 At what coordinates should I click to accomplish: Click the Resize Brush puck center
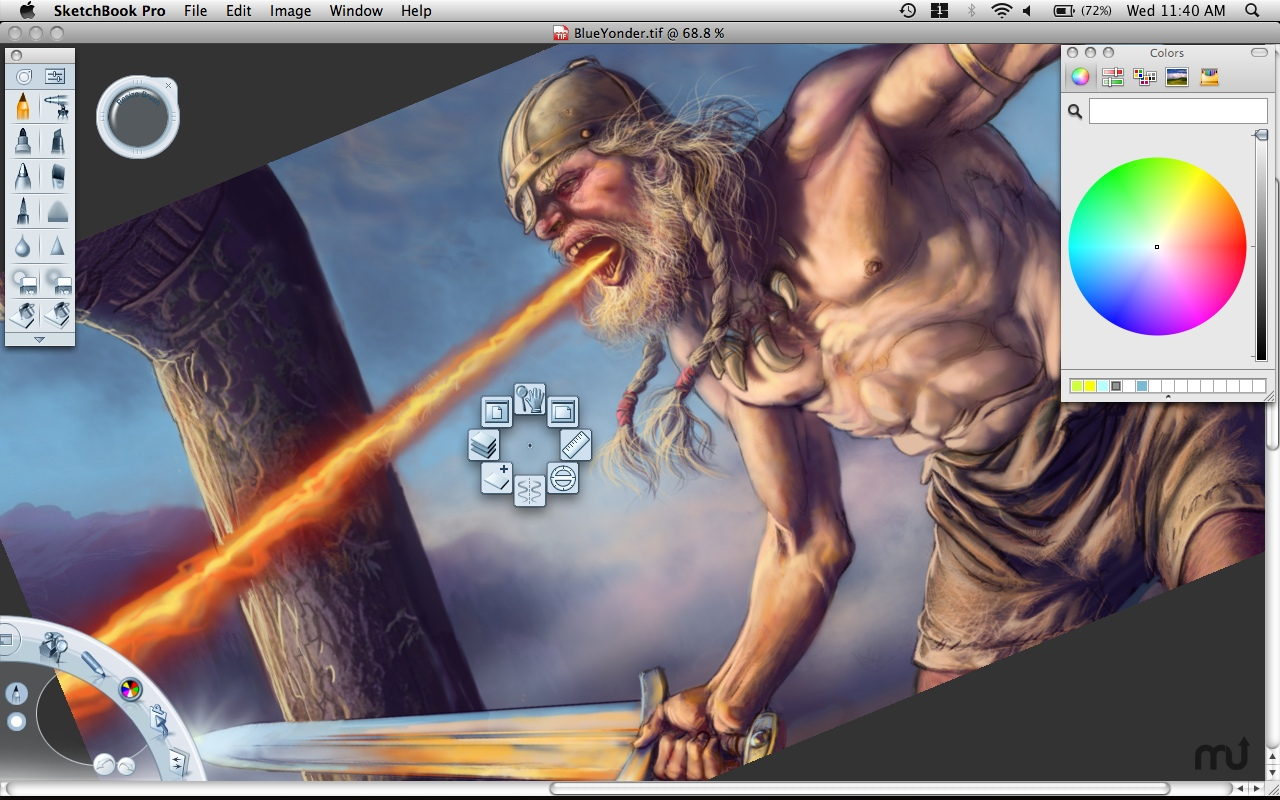[137, 118]
